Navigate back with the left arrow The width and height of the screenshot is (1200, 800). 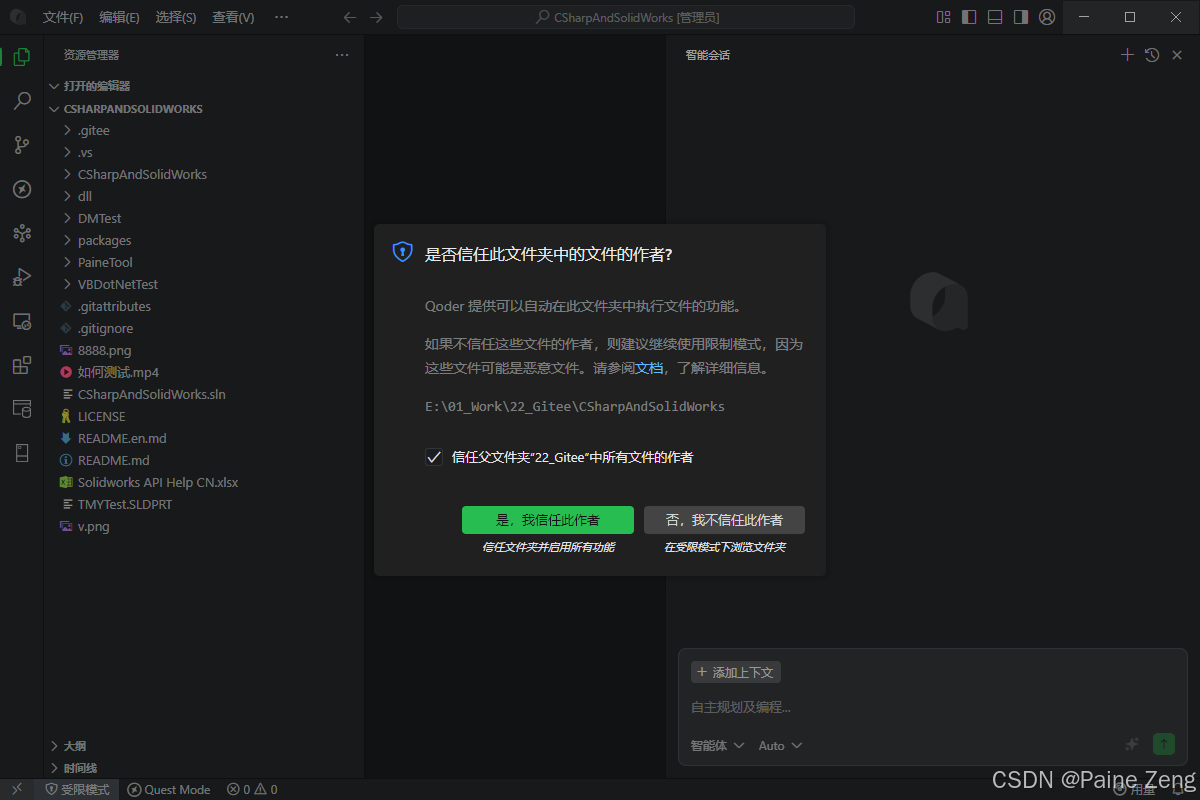tap(349, 17)
